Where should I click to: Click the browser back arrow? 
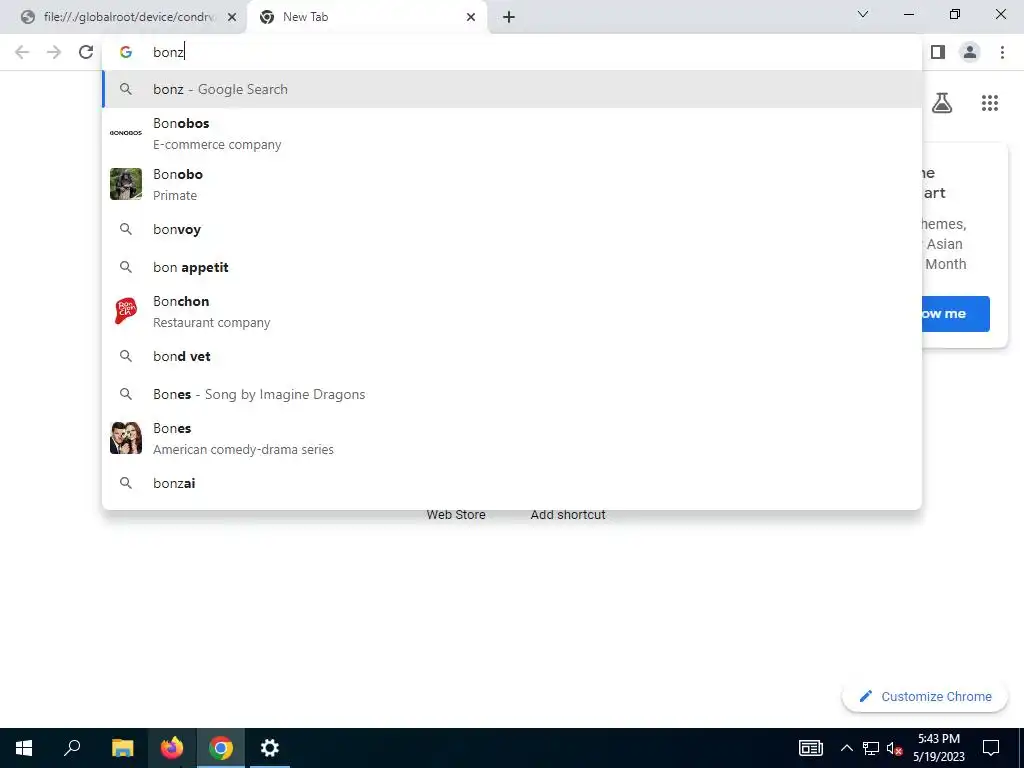point(22,52)
